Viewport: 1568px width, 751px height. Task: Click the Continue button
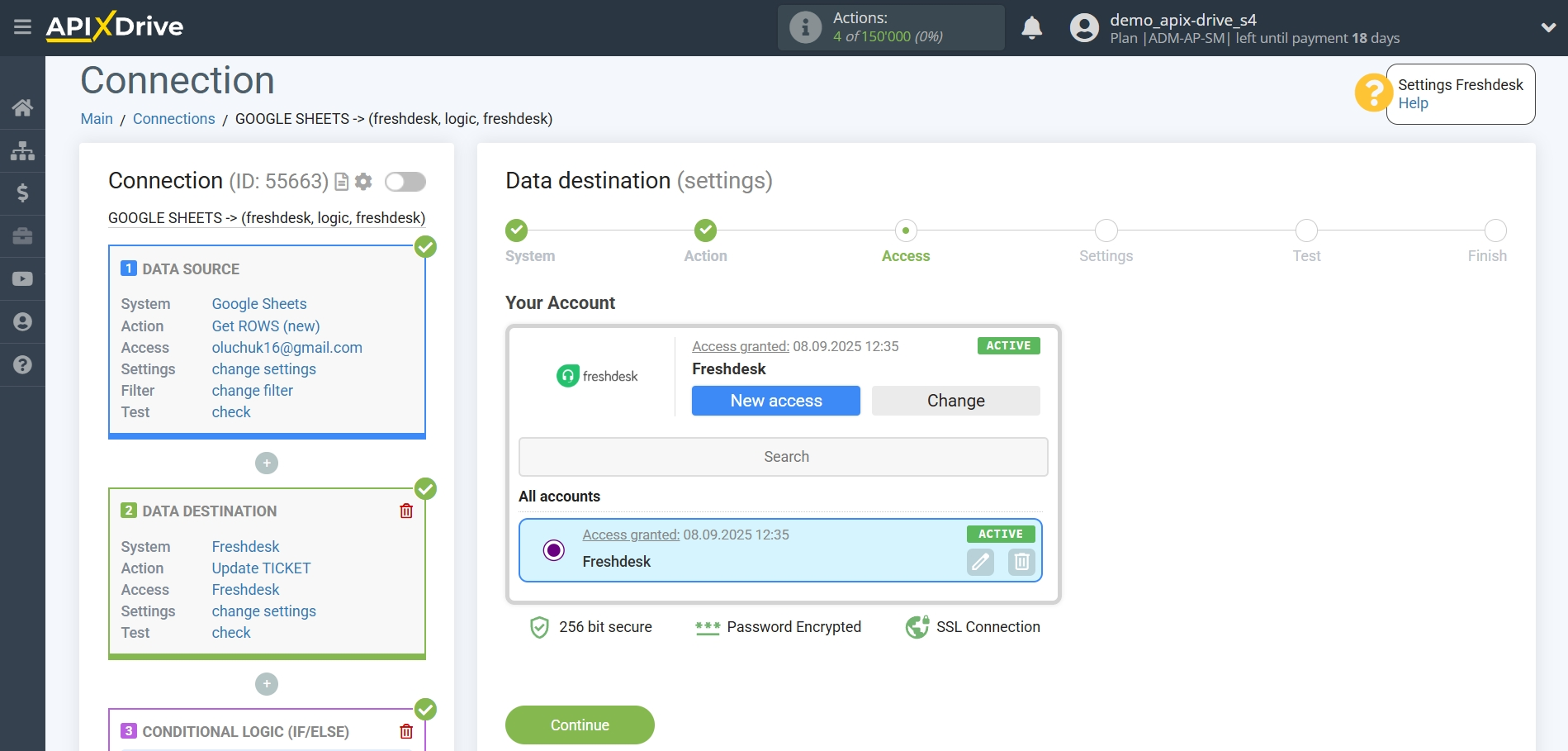coord(580,725)
